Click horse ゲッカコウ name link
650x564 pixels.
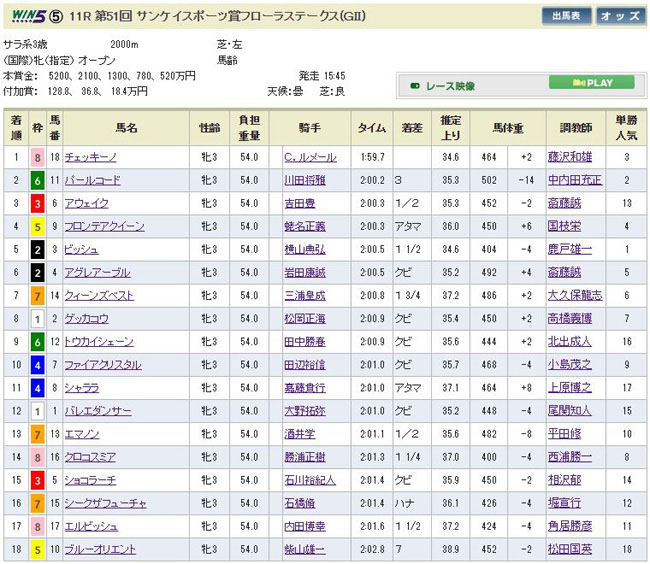tap(88, 318)
